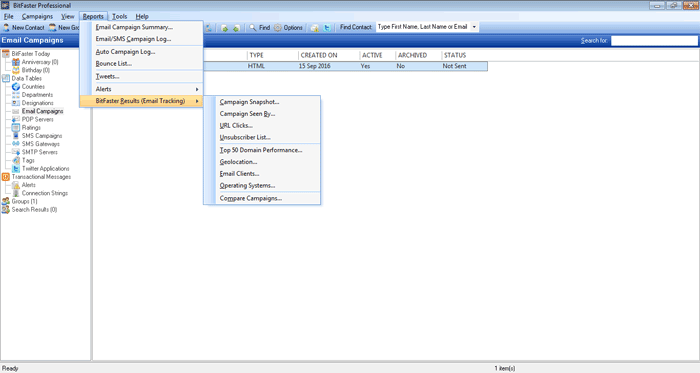Viewport: 700px width, 373px height.
Task: Open the Alerts warning icon in tree
Action: 16,185
